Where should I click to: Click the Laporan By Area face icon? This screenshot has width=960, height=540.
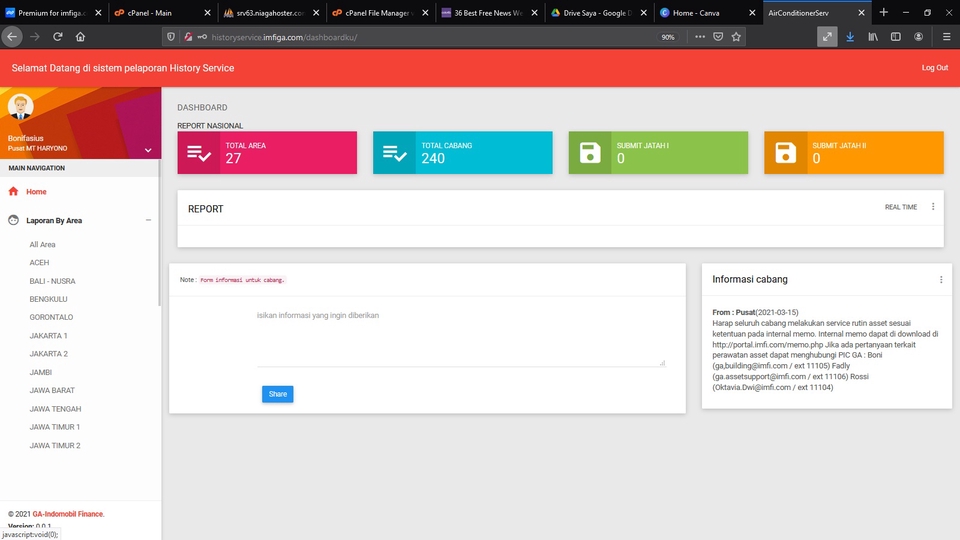13,220
